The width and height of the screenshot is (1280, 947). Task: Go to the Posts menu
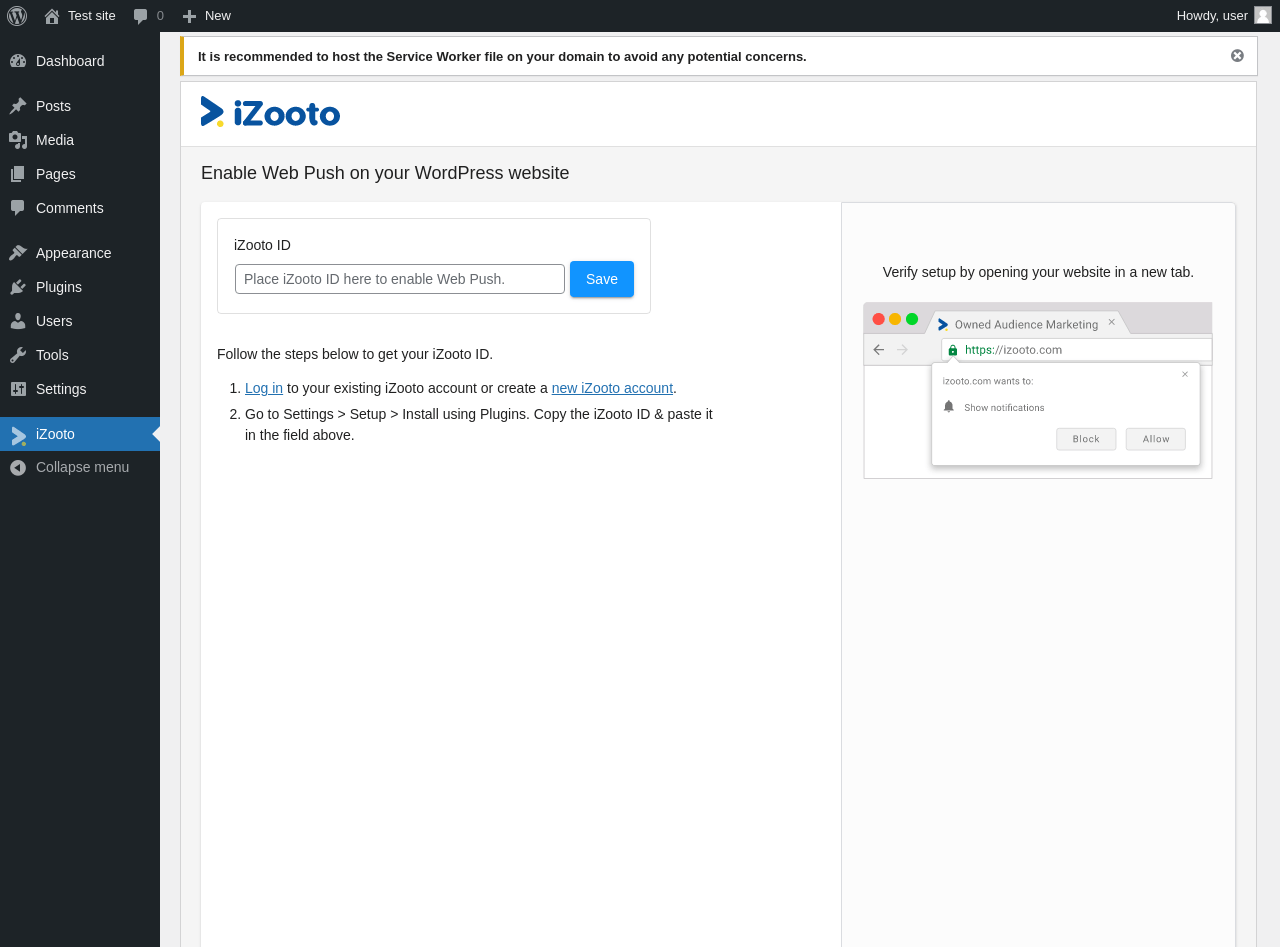pos(53,106)
